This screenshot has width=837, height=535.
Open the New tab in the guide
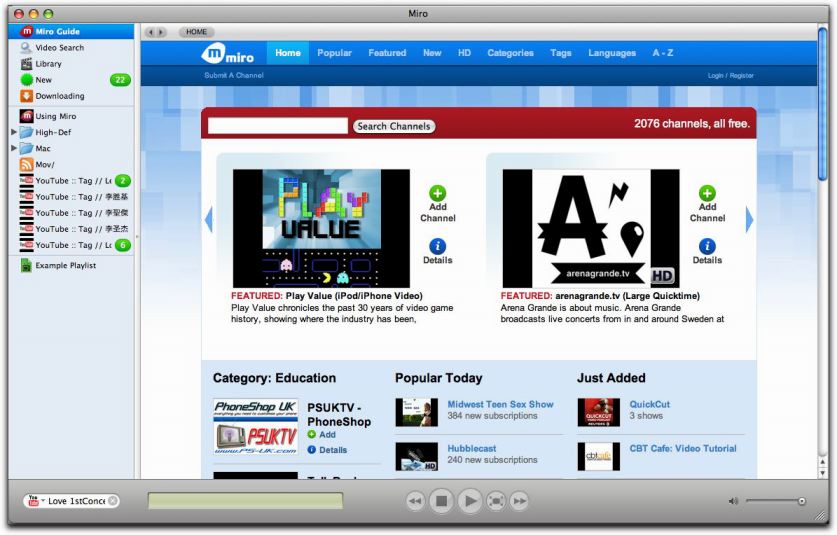(432, 53)
